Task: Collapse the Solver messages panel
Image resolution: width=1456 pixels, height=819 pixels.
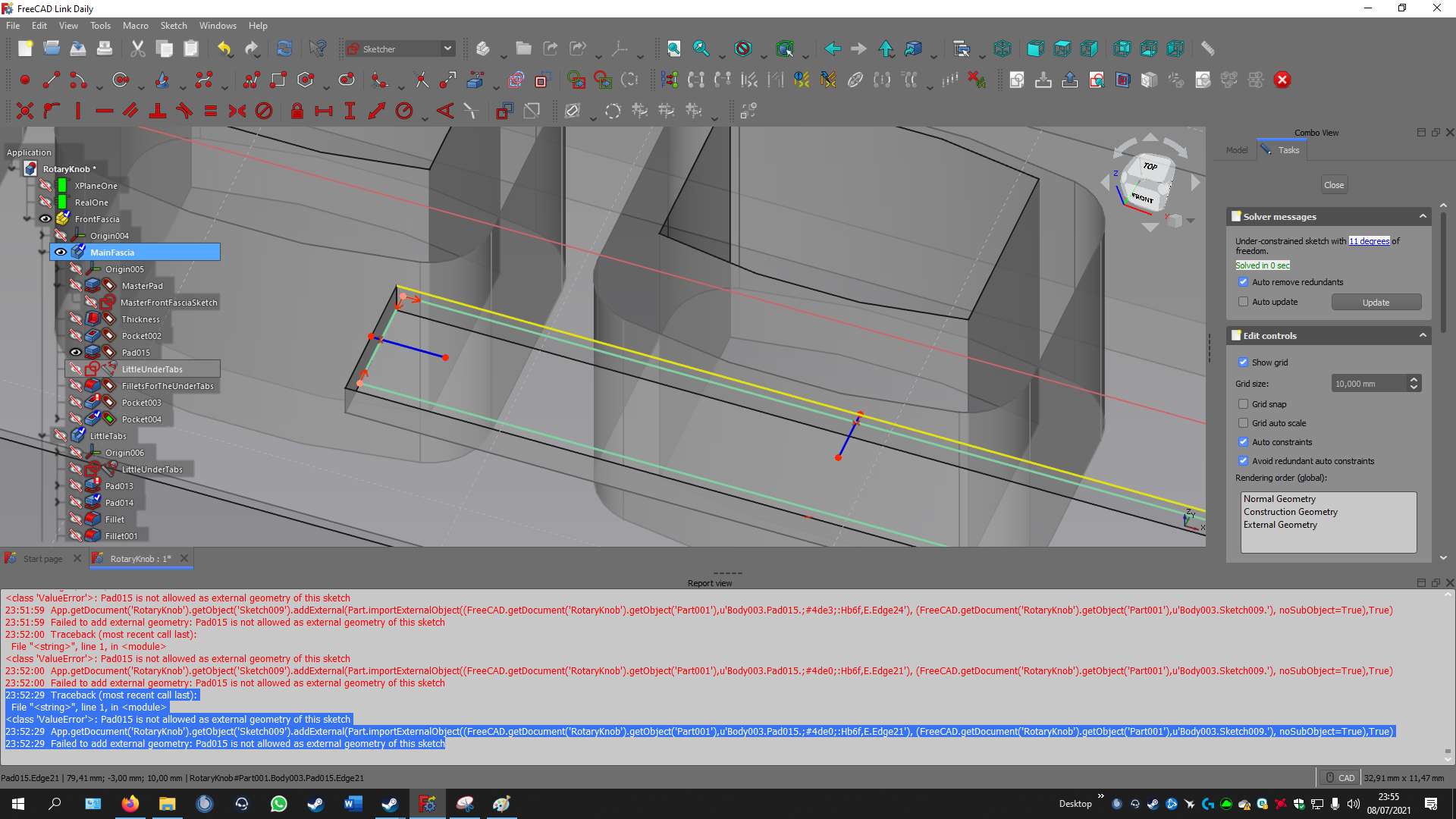Action: 1423,216
